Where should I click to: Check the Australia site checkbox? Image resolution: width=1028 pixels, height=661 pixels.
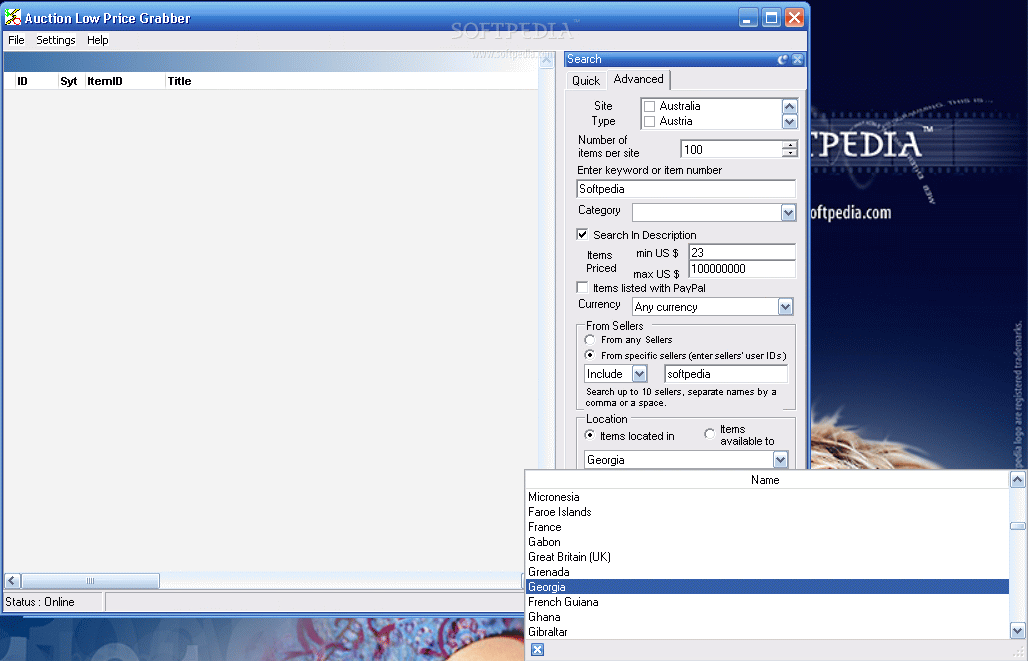650,106
